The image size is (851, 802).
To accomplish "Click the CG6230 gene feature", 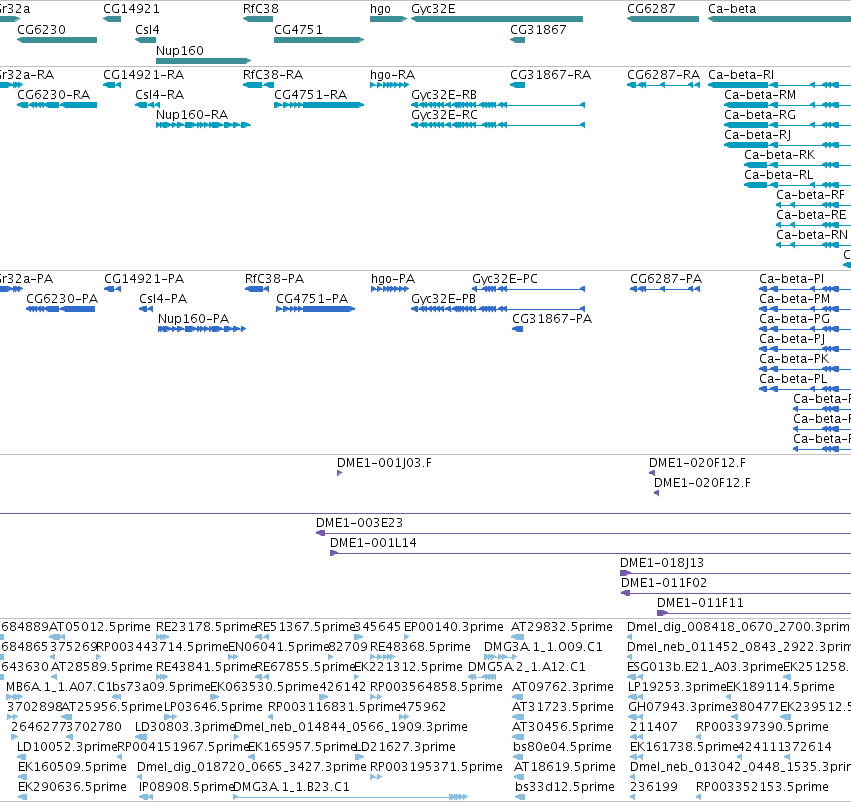I will [57, 40].
